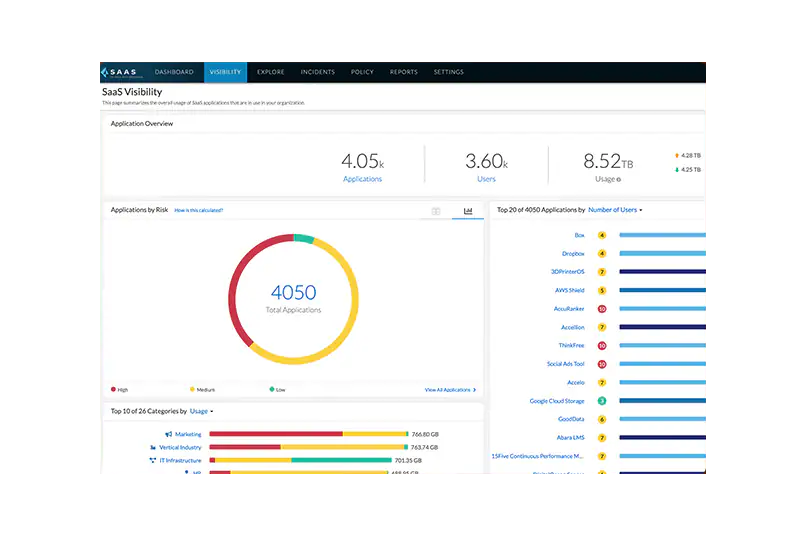Viewport: 805px width, 533px height.
Task: Open the Number of Users dropdown
Action: point(615,210)
